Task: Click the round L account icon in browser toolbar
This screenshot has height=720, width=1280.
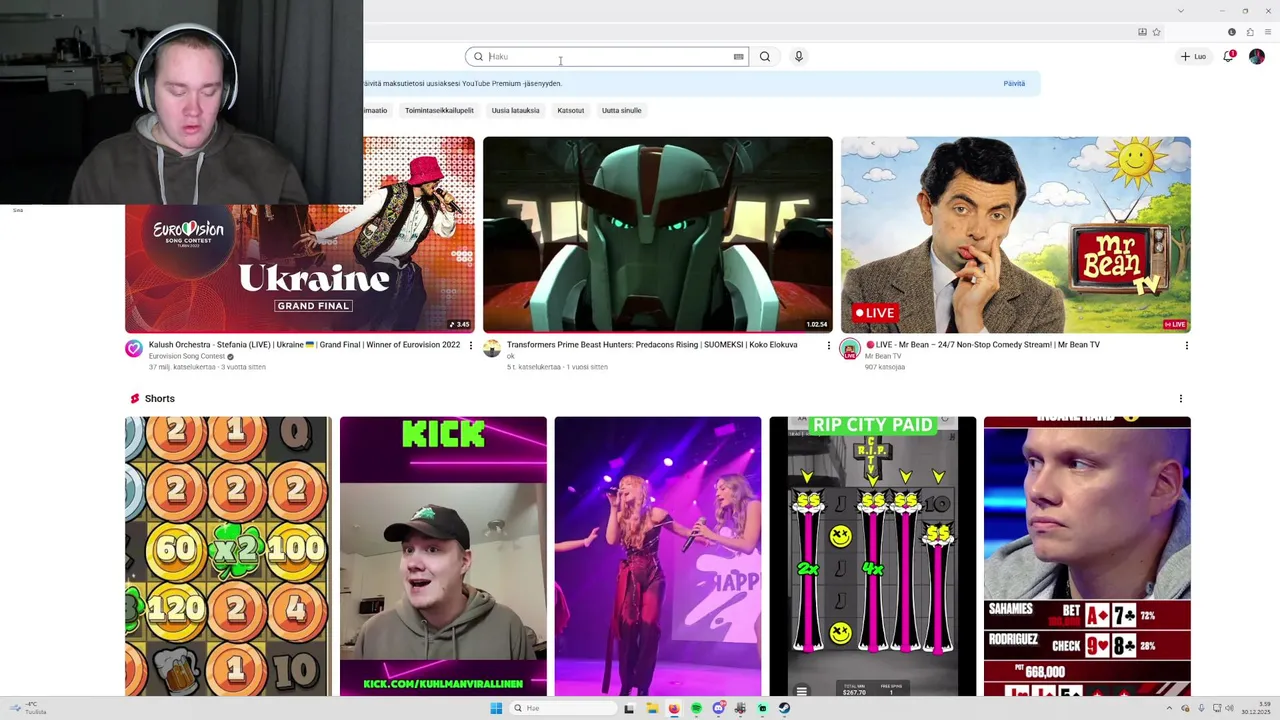Action: point(1231,32)
